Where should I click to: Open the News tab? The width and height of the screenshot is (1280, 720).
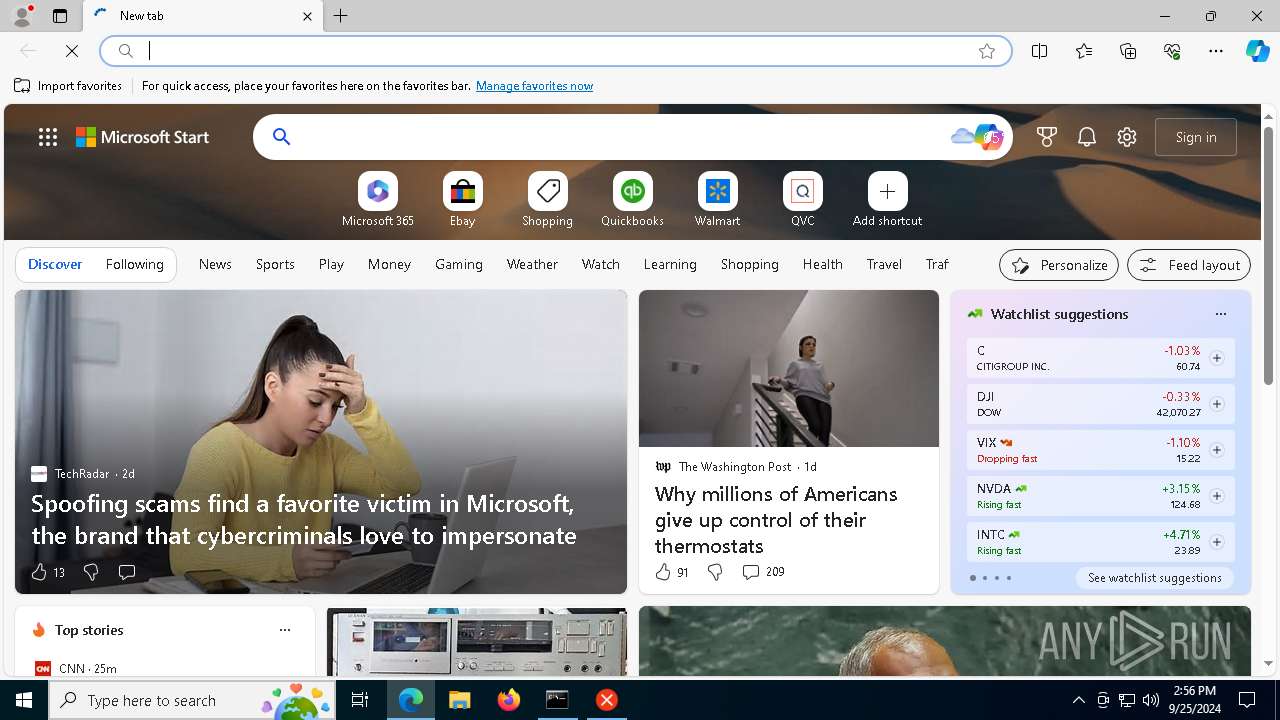point(215,265)
